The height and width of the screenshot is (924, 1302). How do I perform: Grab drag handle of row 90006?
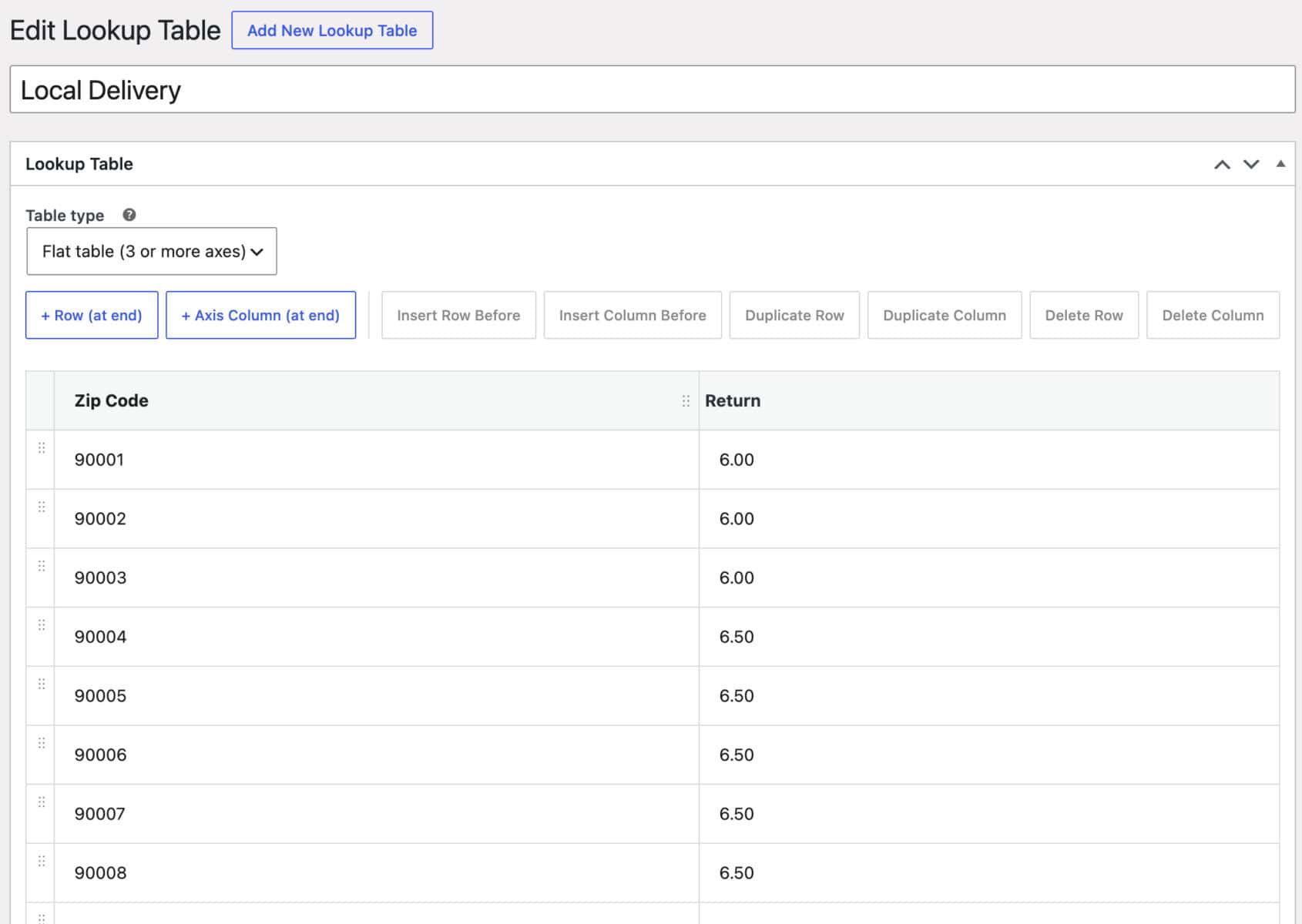(42, 743)
